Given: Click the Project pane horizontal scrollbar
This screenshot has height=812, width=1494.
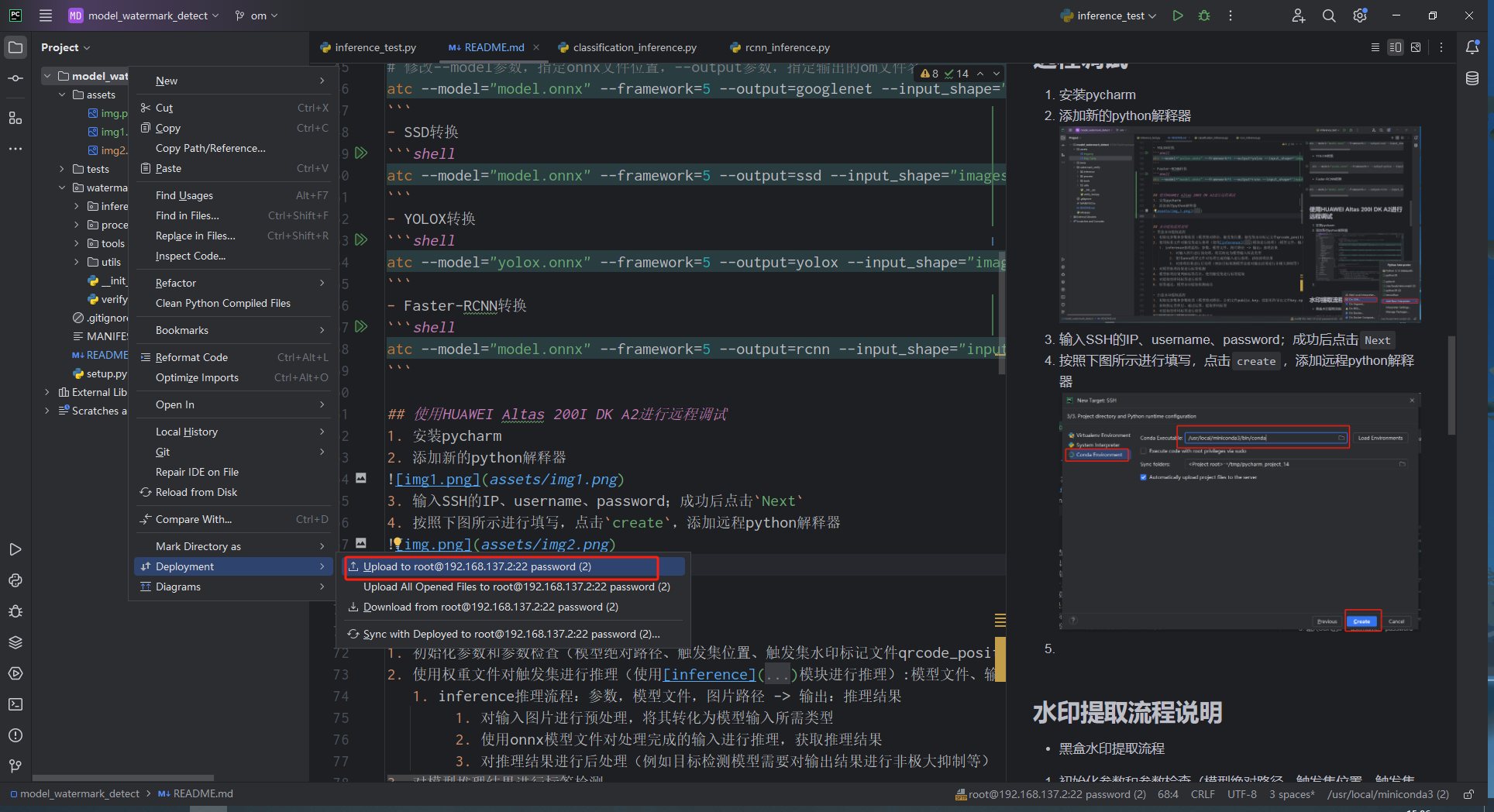Looking at the screenshot, I should [122, 777].
